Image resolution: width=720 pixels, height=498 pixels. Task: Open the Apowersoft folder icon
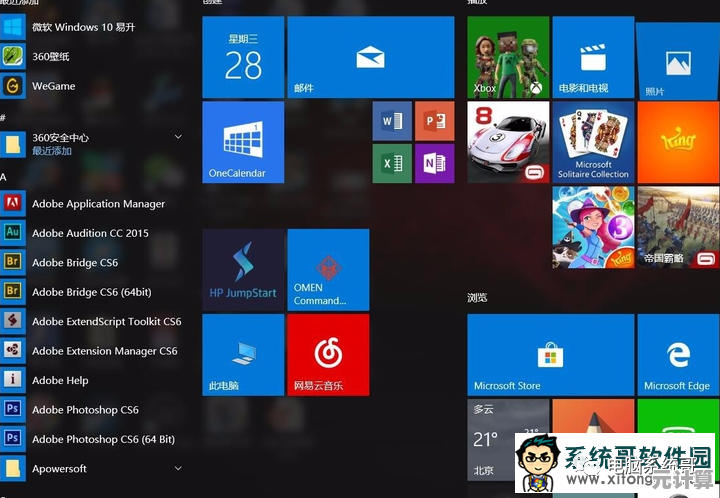(x=13, y=469)
